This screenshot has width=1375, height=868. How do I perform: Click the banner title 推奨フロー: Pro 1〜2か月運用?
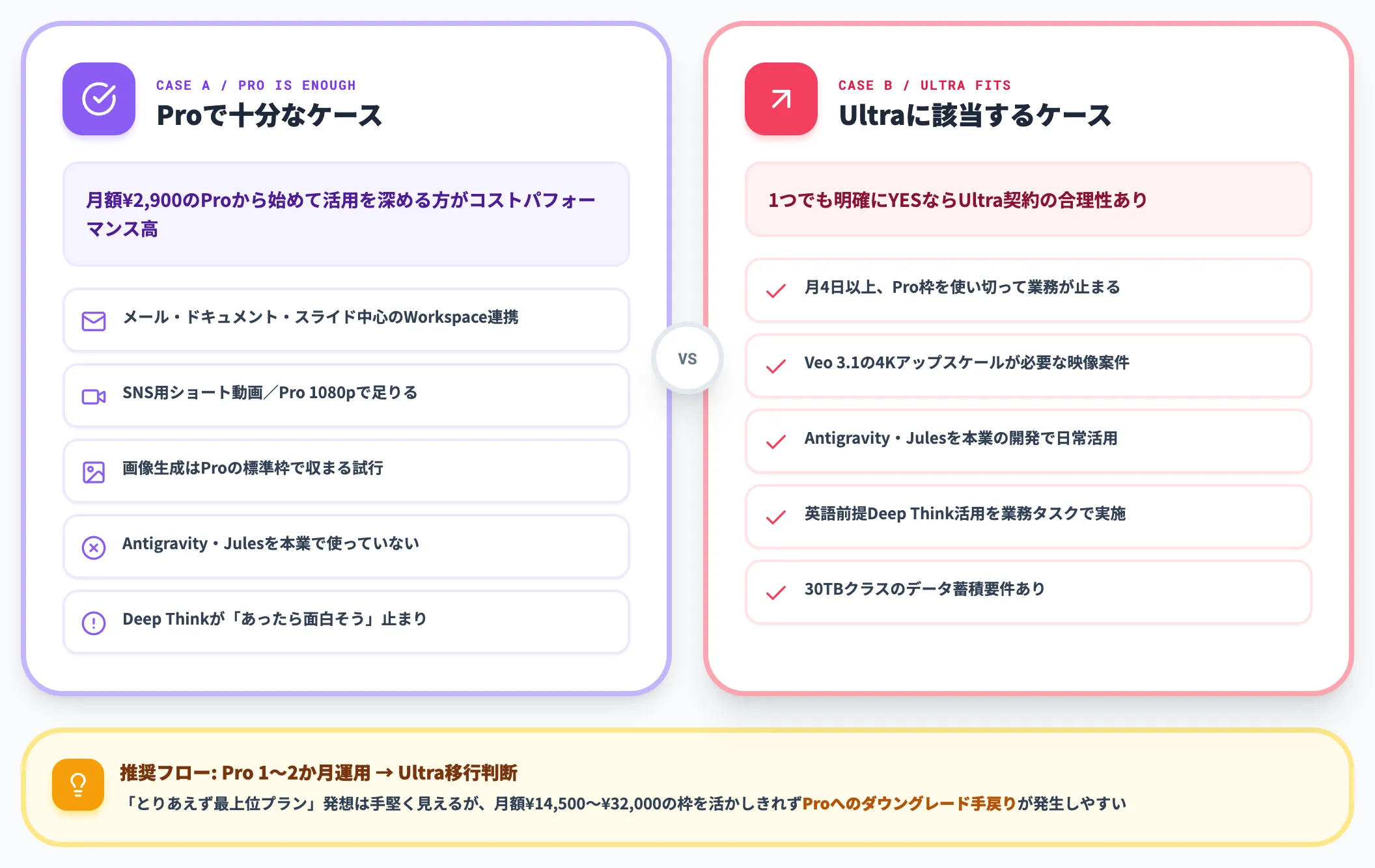(318, 773)
